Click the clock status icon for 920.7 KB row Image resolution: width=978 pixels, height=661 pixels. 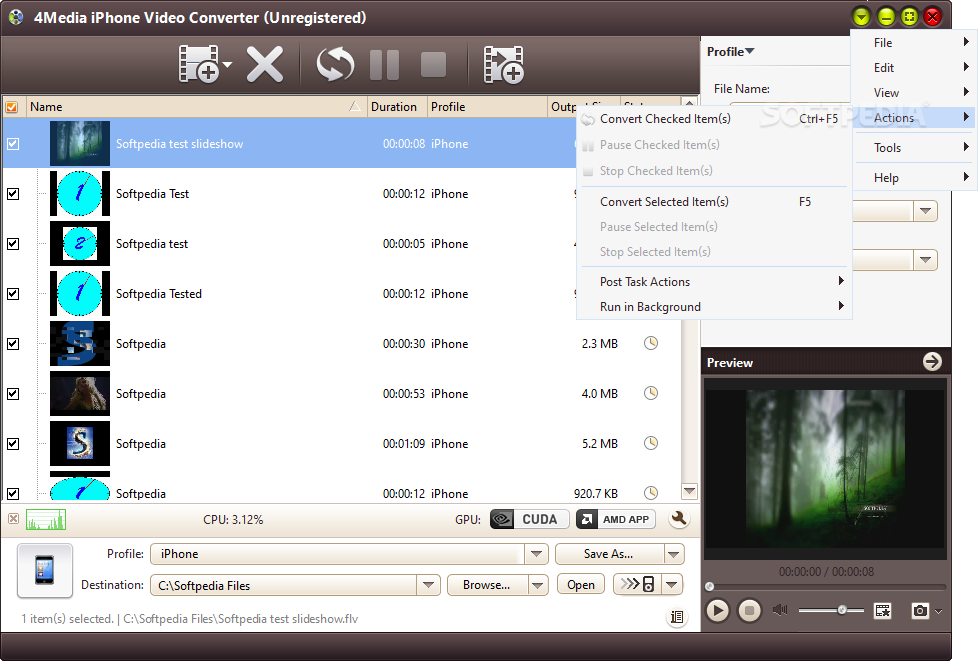pyautogui.click(x=651, y=493)
